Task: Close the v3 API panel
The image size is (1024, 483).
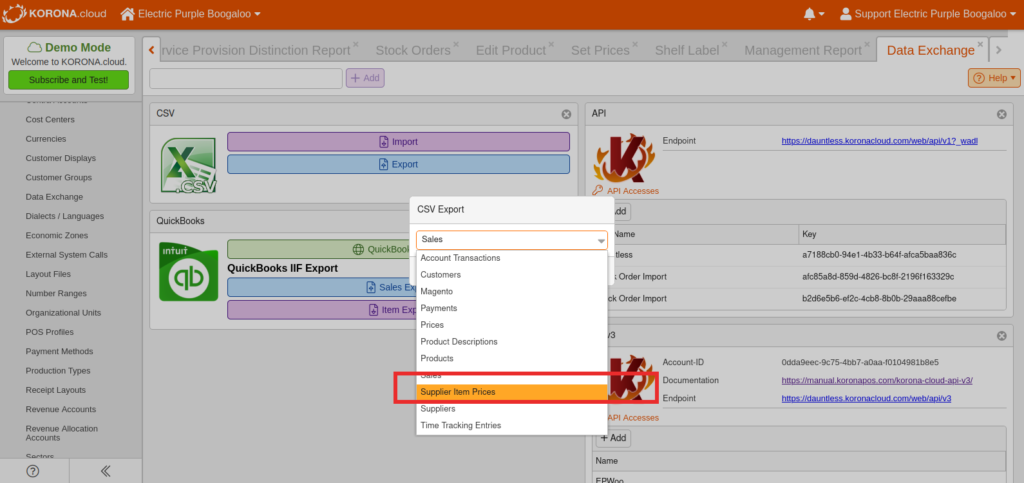Action: pos(1001,335)
